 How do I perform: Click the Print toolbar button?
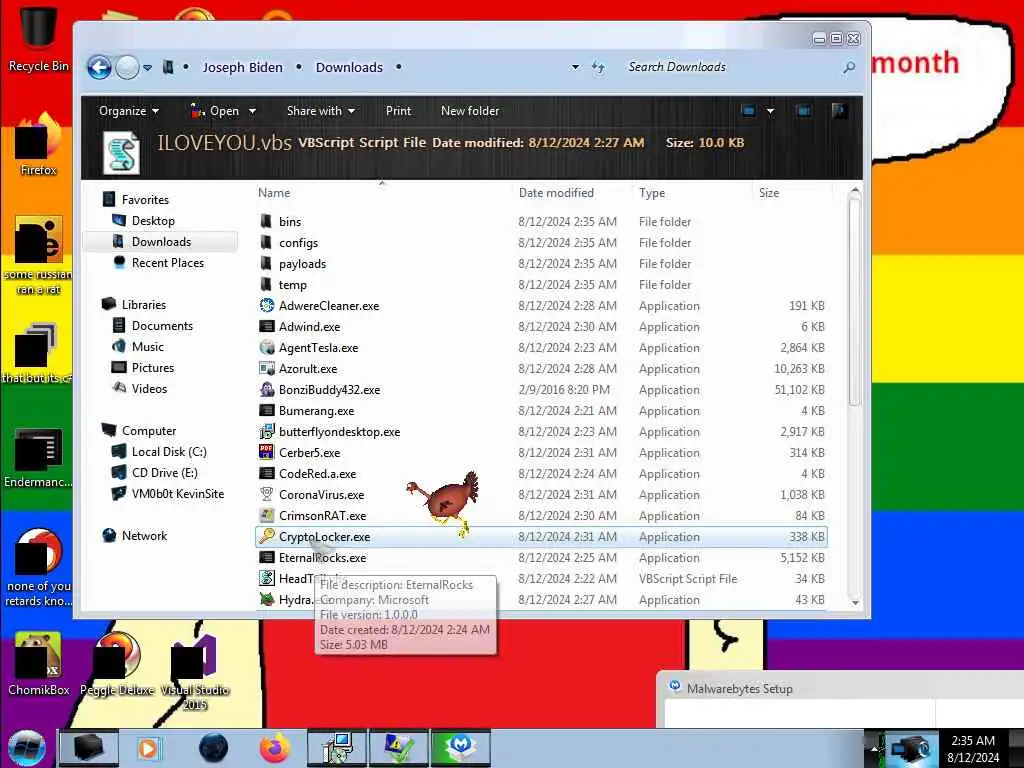tap(398, 111)
